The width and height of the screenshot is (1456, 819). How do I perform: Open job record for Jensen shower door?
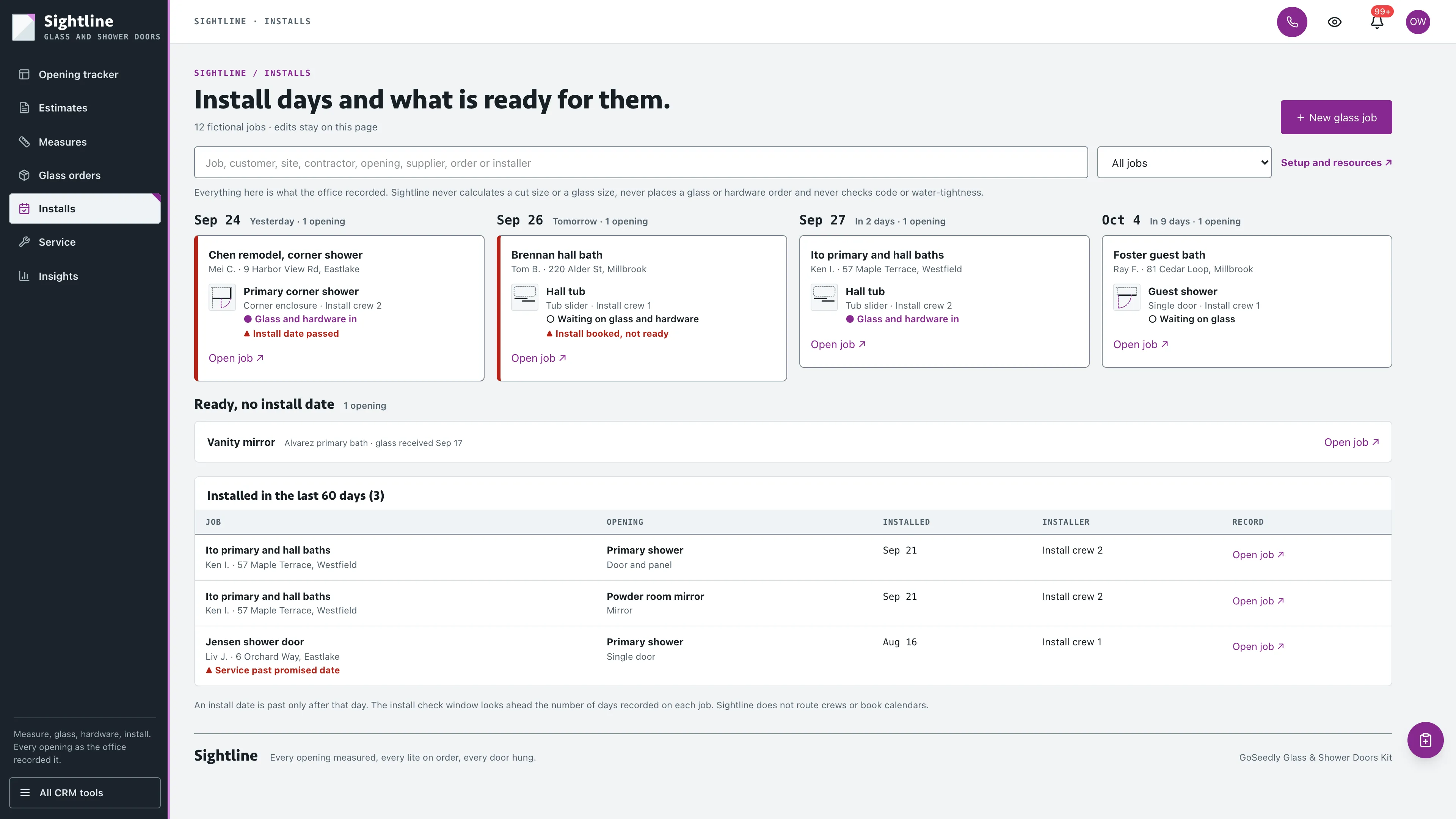[1258, 646]
